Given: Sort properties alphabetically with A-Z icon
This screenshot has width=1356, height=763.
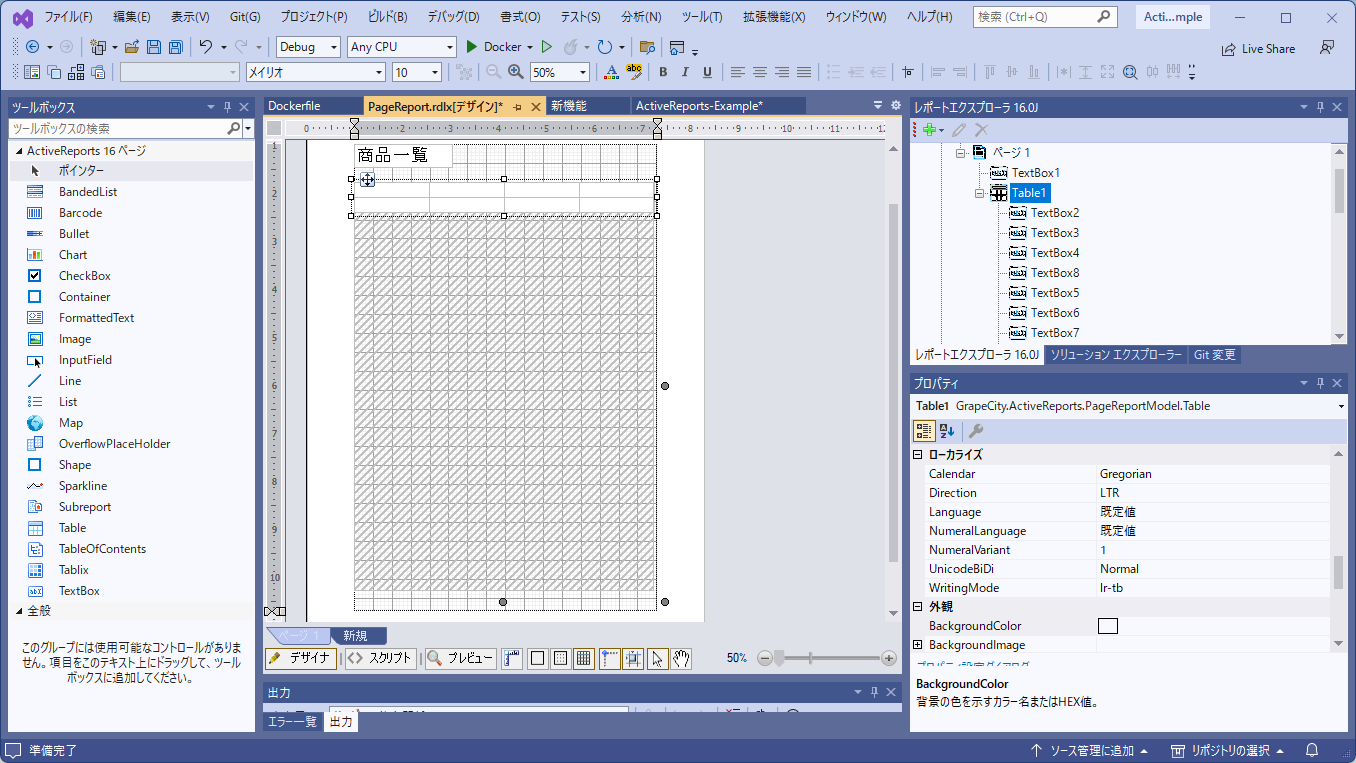Looking at the screenshot, I should 947,431.
